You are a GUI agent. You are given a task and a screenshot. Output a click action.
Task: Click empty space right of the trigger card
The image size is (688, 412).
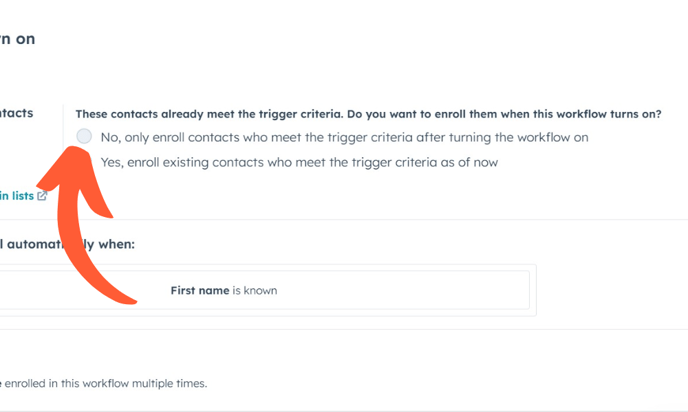pyautogui.click(x=610, y=290)
